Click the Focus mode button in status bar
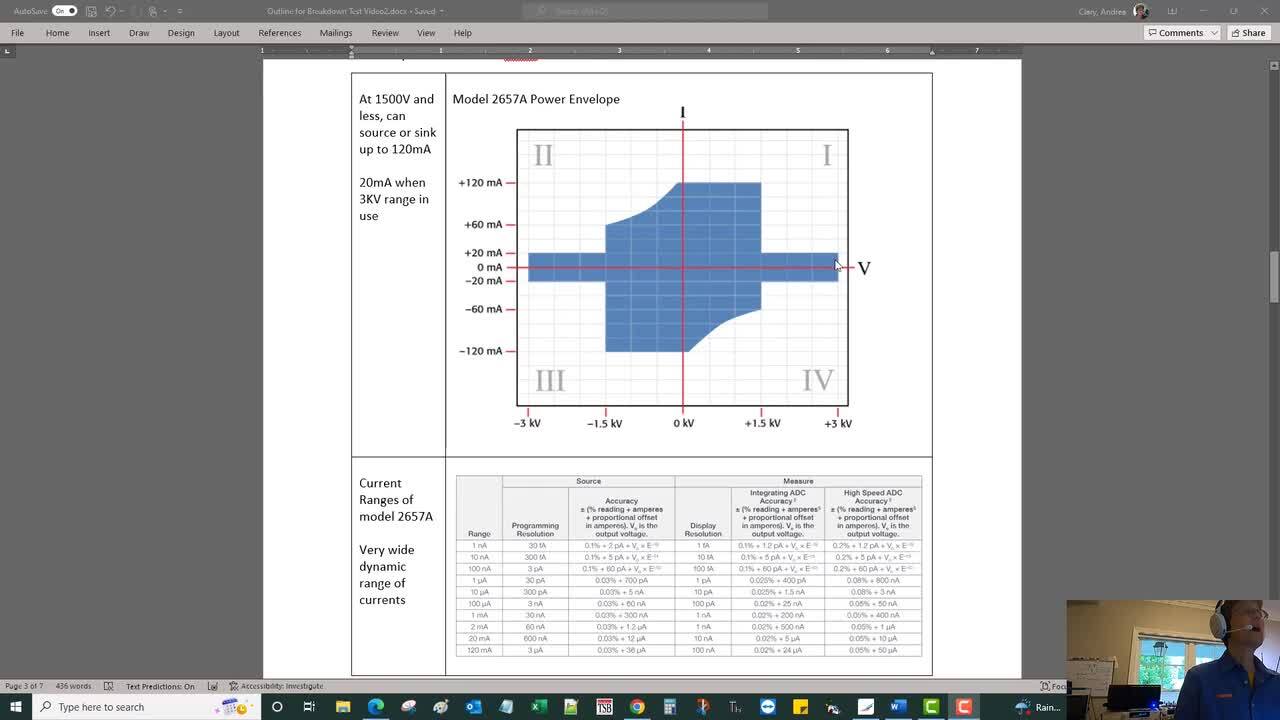The width and height of the screenshot is (1280, 720). (x=1053, y=686)
